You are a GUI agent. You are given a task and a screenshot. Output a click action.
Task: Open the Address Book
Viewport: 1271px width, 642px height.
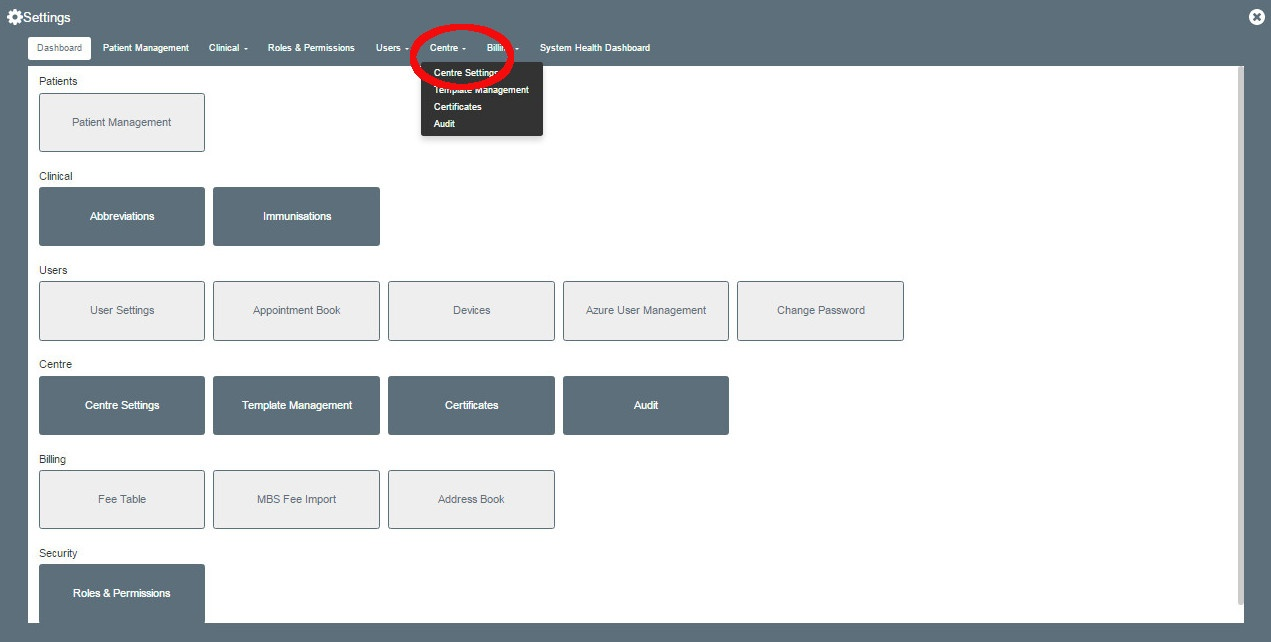471,499
